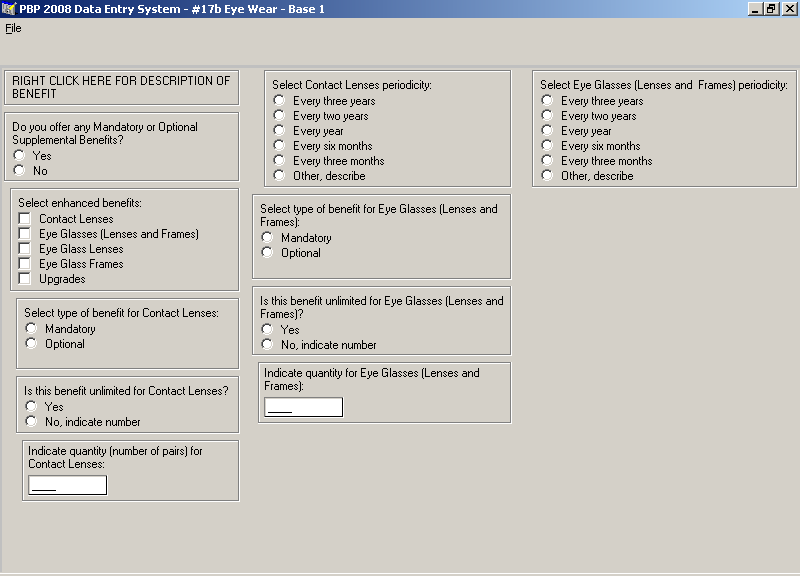Select Every year for Contact Lenses periodicity
Screen dimensions: 800x576
(279, 130)
